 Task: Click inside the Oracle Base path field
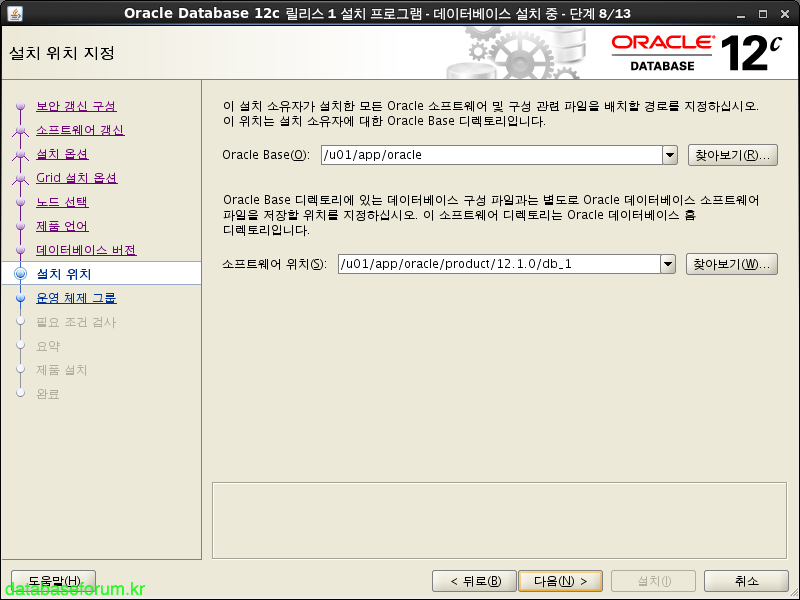click(490, 155)
